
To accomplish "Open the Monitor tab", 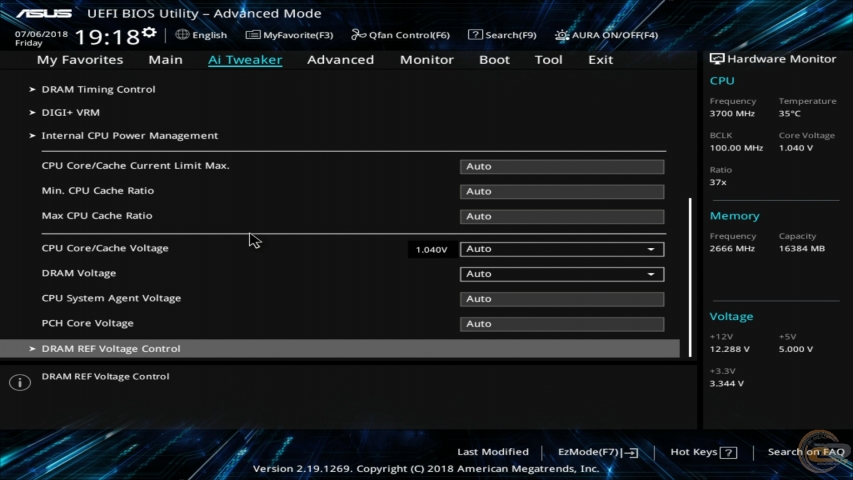I will pos(426,59).
